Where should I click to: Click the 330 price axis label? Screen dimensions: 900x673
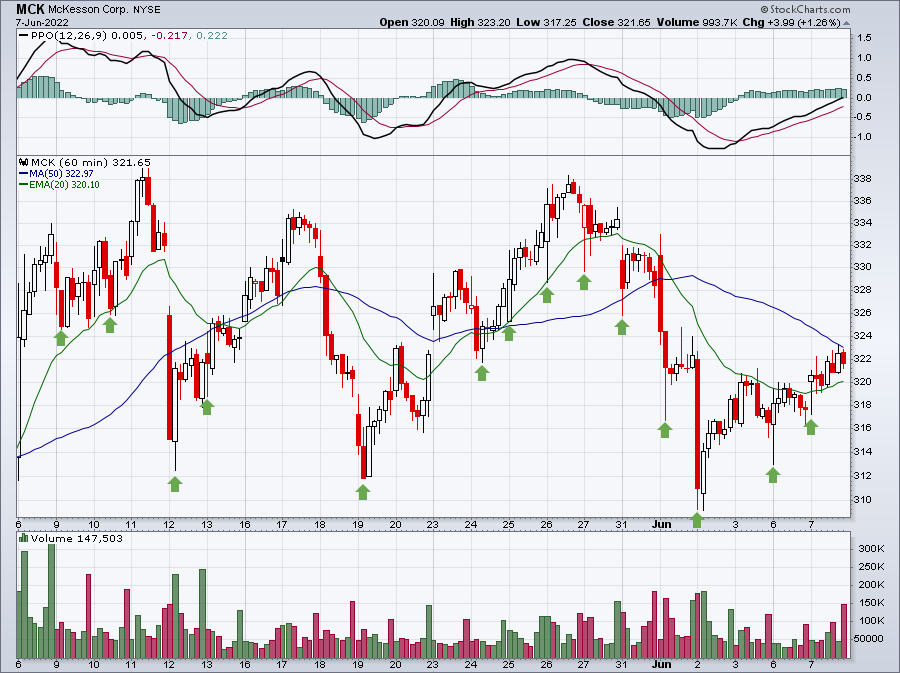coord(863,267)
